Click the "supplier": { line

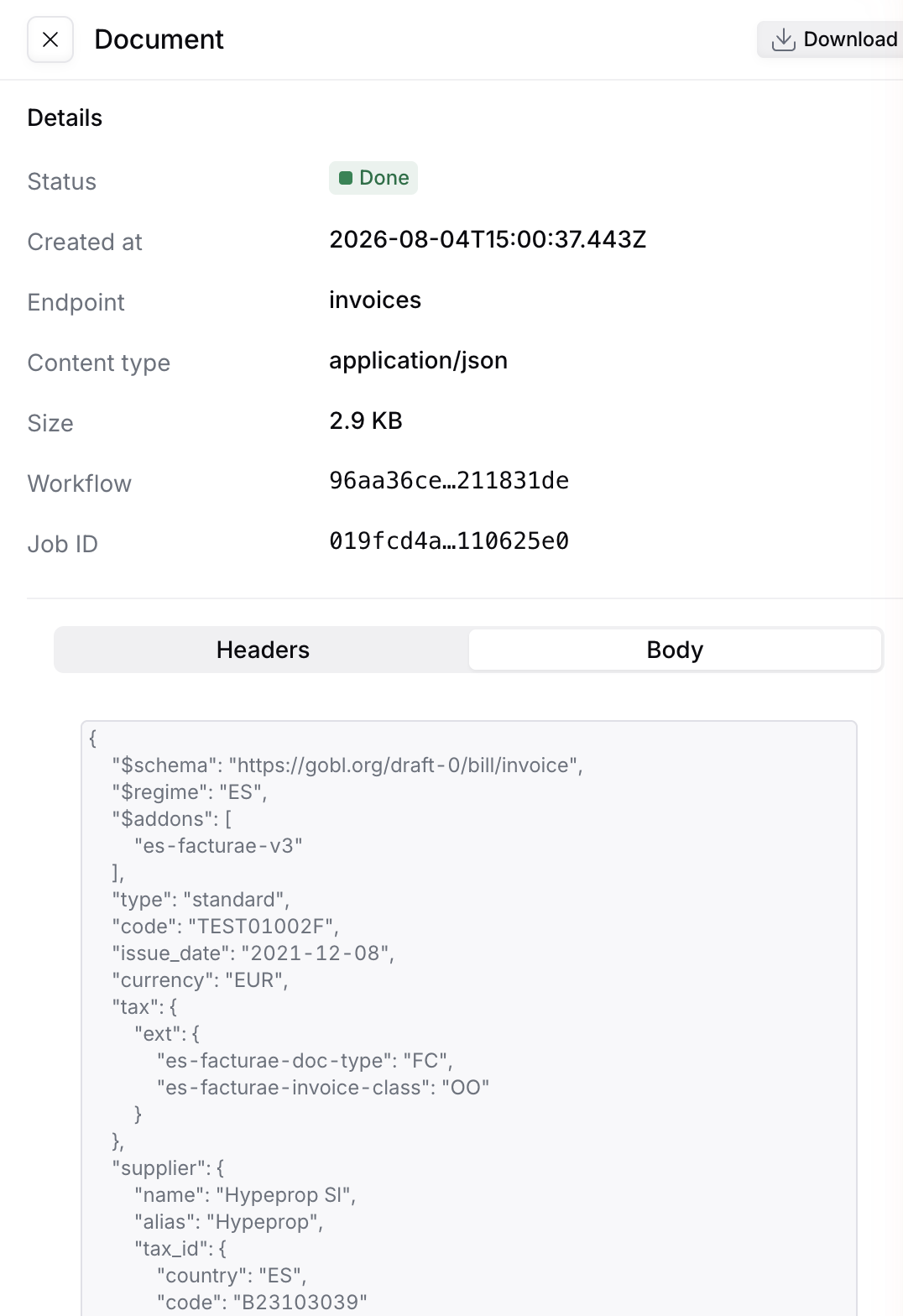pos(168,1168)
